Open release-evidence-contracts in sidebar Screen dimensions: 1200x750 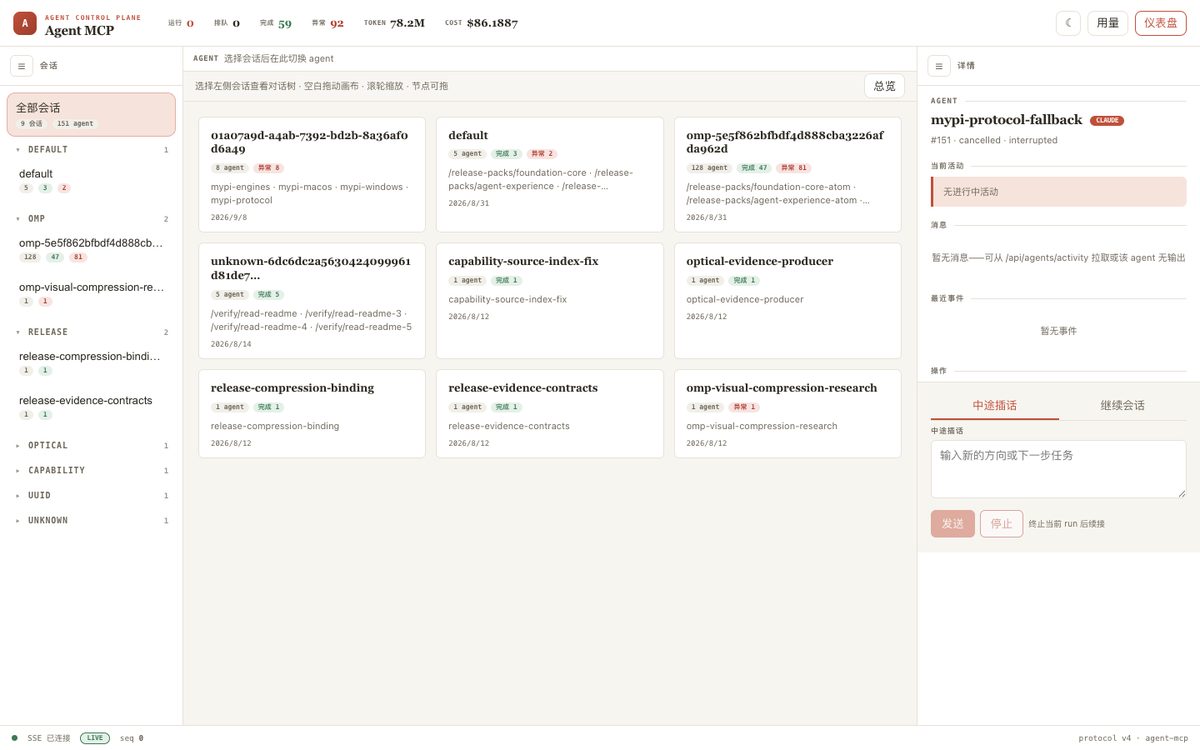tap(91, 406)
